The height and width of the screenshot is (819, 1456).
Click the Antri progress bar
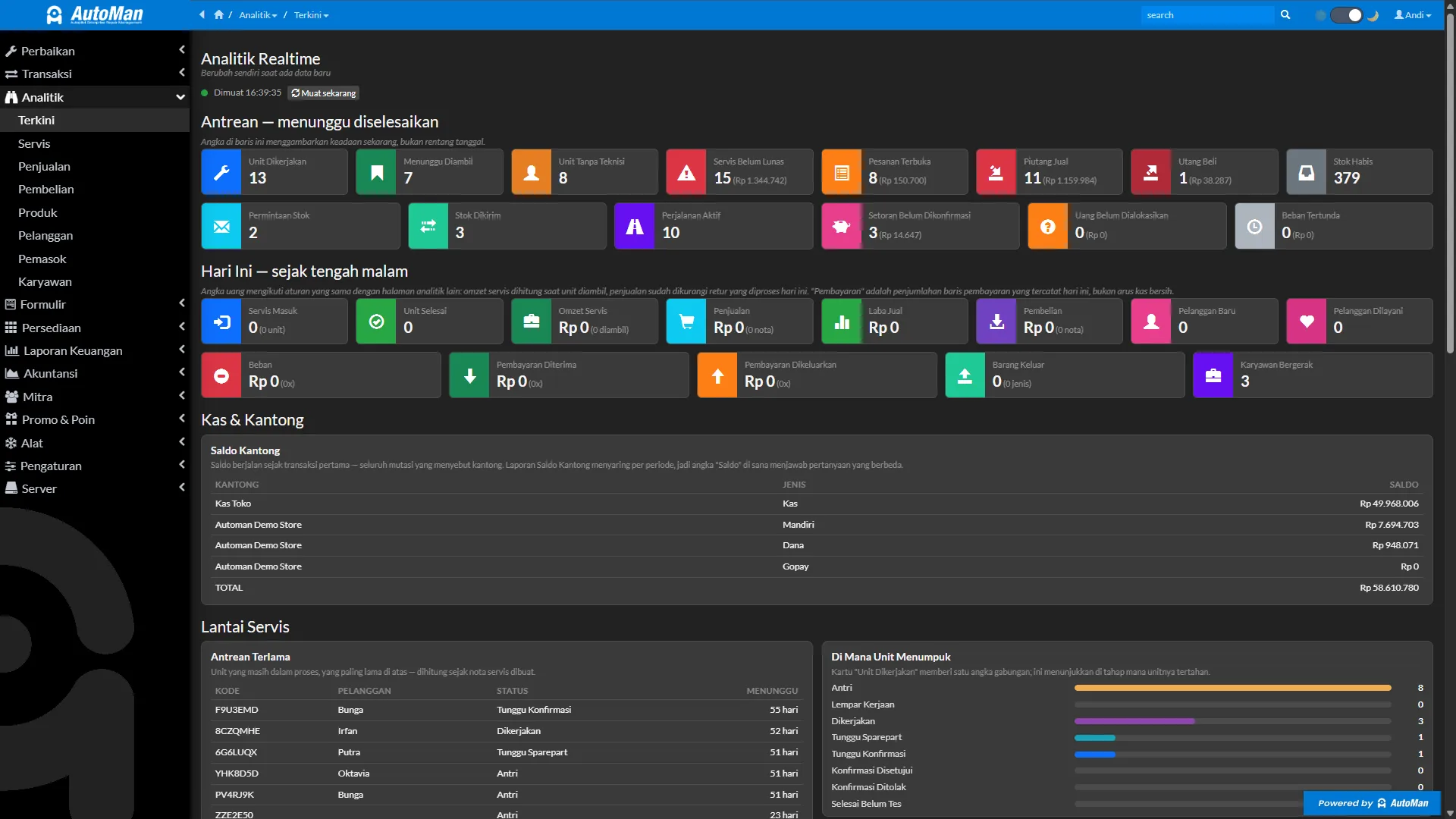click(1233, 688)
